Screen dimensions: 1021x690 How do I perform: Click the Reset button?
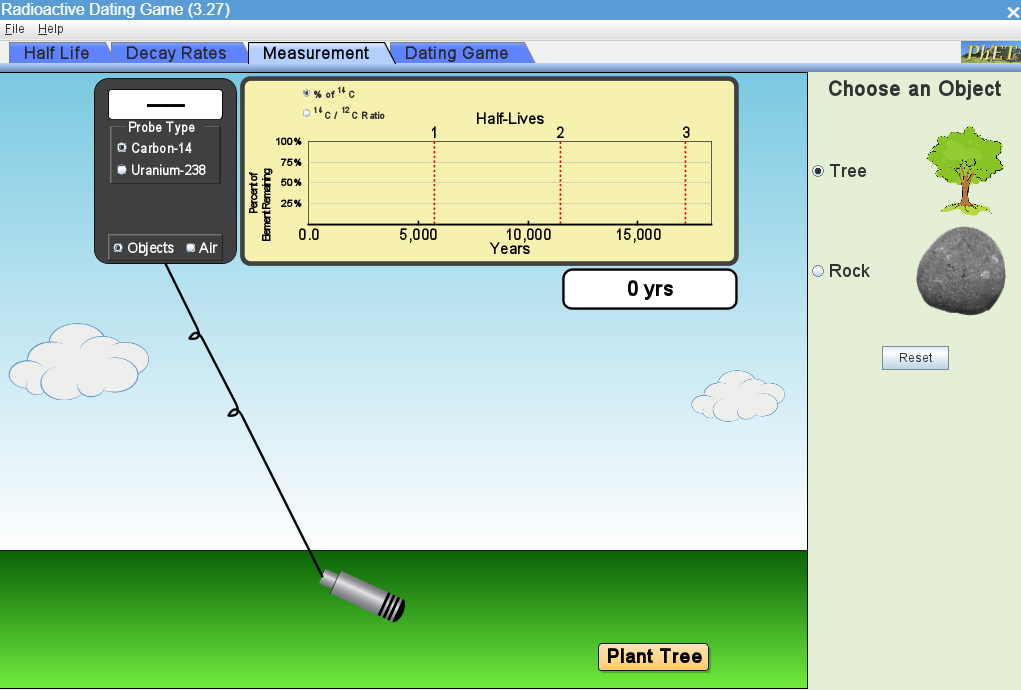point(915,358)
